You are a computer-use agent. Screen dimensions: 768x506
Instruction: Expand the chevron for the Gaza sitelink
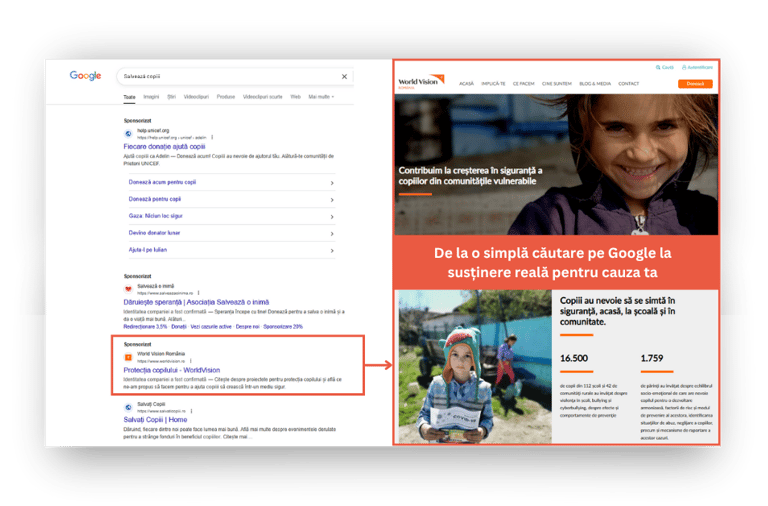[332, 217]
